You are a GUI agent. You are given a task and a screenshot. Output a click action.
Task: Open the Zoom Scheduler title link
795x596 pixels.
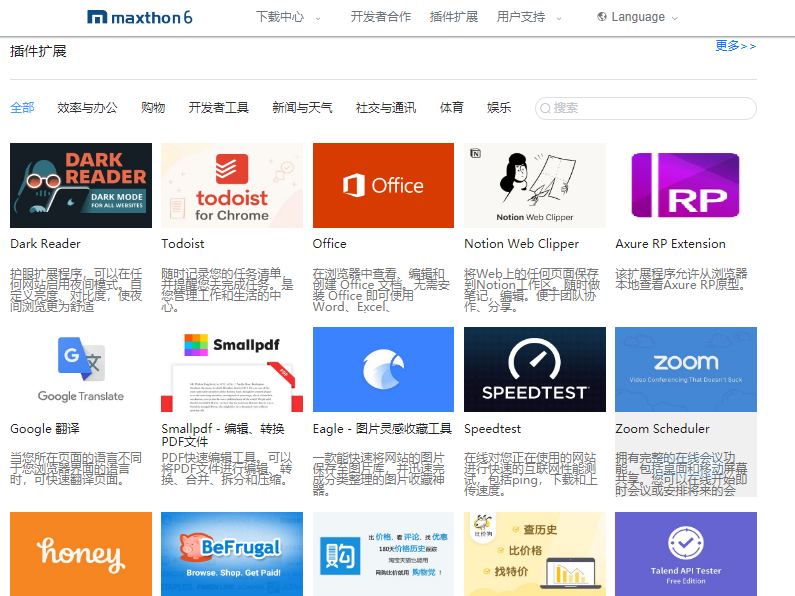[x=662, y=429]
